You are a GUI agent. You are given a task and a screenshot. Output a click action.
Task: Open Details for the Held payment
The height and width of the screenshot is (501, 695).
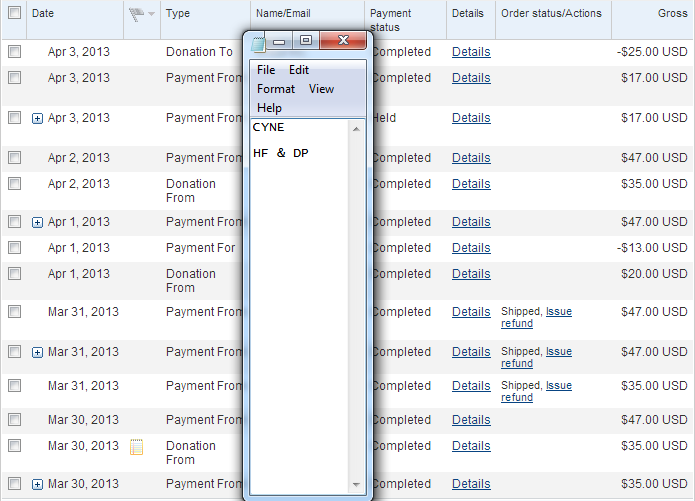tap(471, 118)
